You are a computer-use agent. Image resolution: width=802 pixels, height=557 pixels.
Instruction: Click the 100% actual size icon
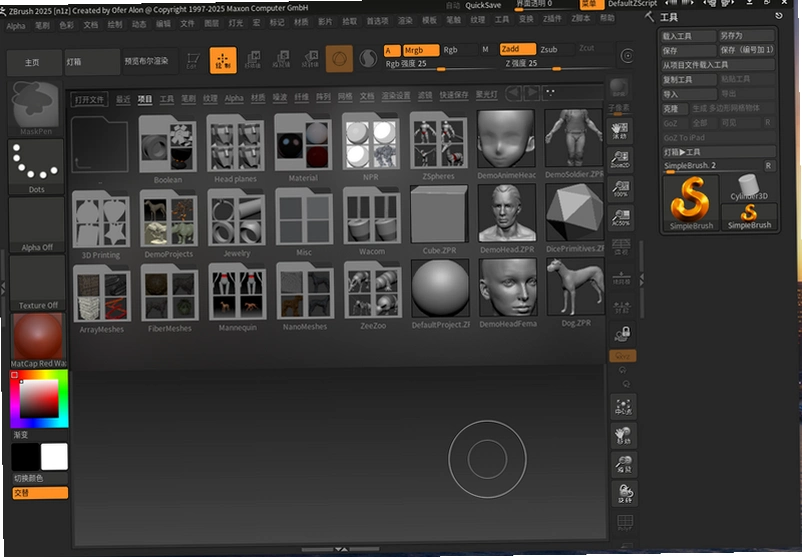(620, 188)
